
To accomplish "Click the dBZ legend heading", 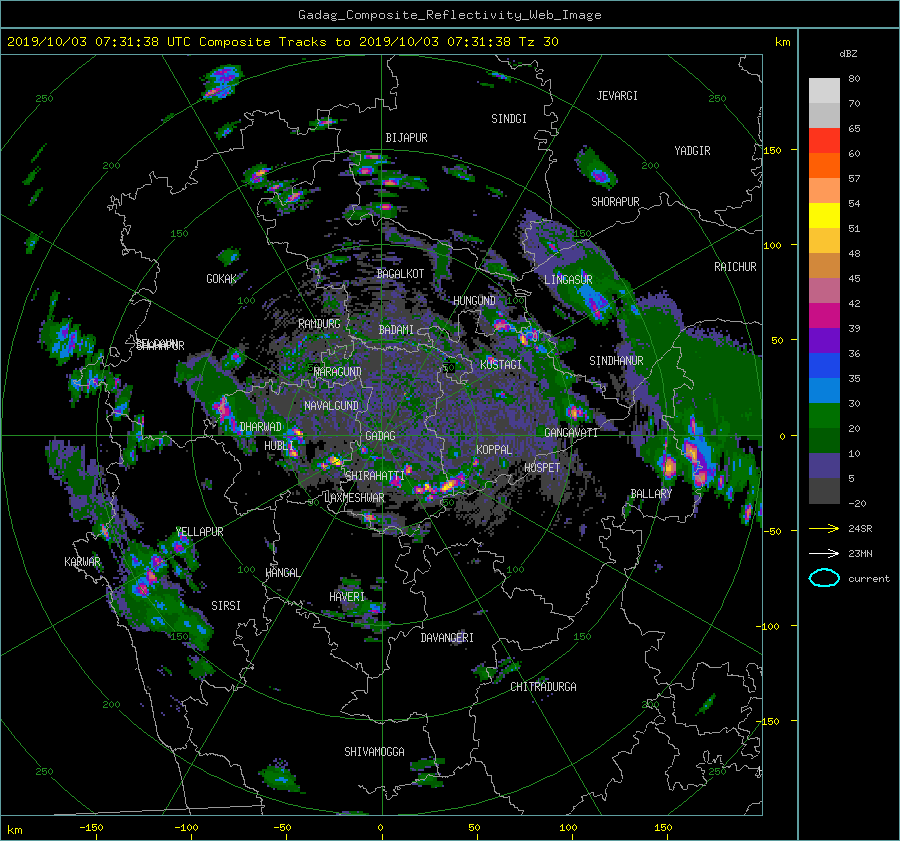I will click(x=848, y=53).
